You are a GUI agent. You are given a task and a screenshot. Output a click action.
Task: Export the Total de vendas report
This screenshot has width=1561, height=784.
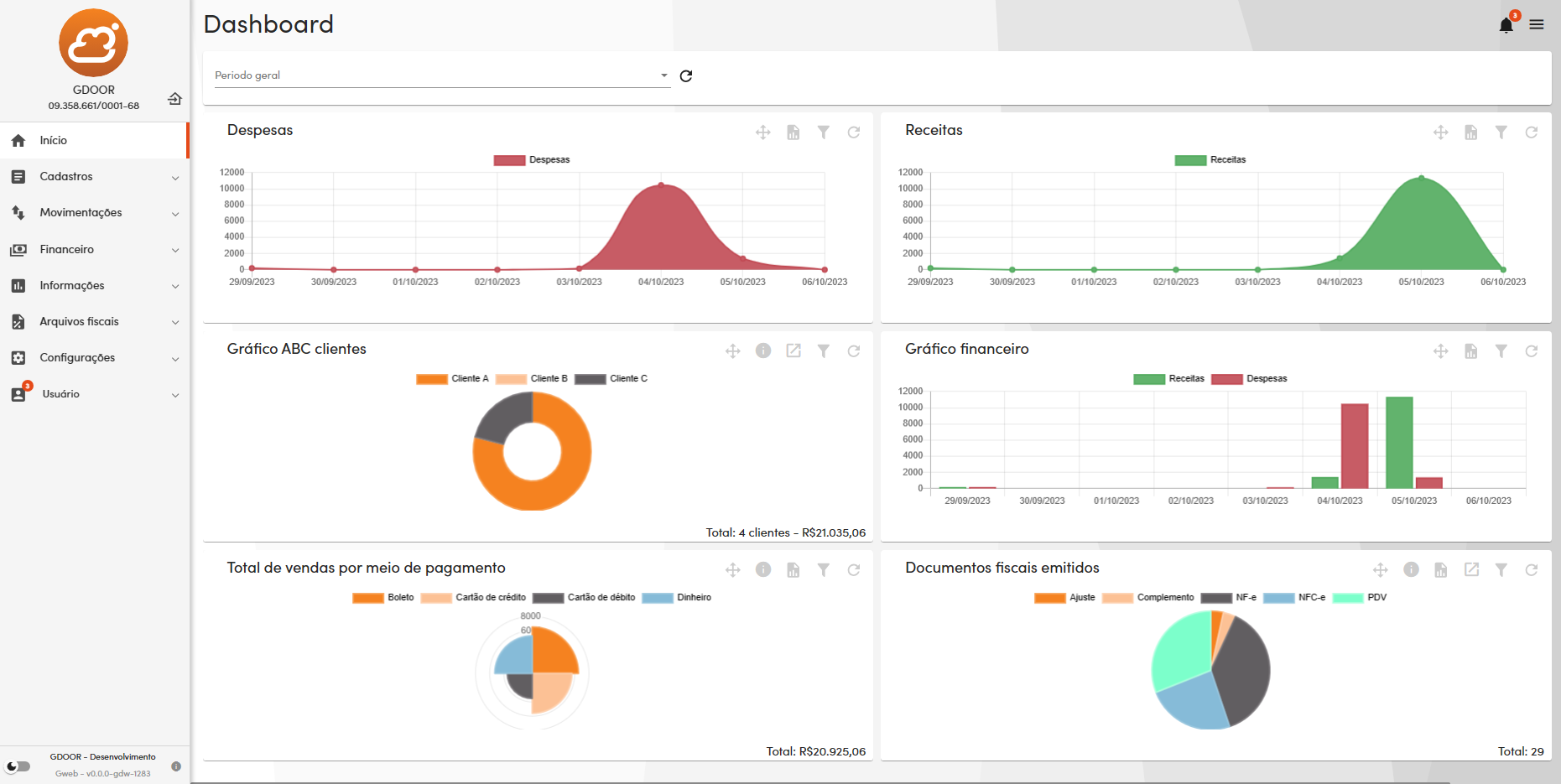pyautogui.click(x=794, y=570)
